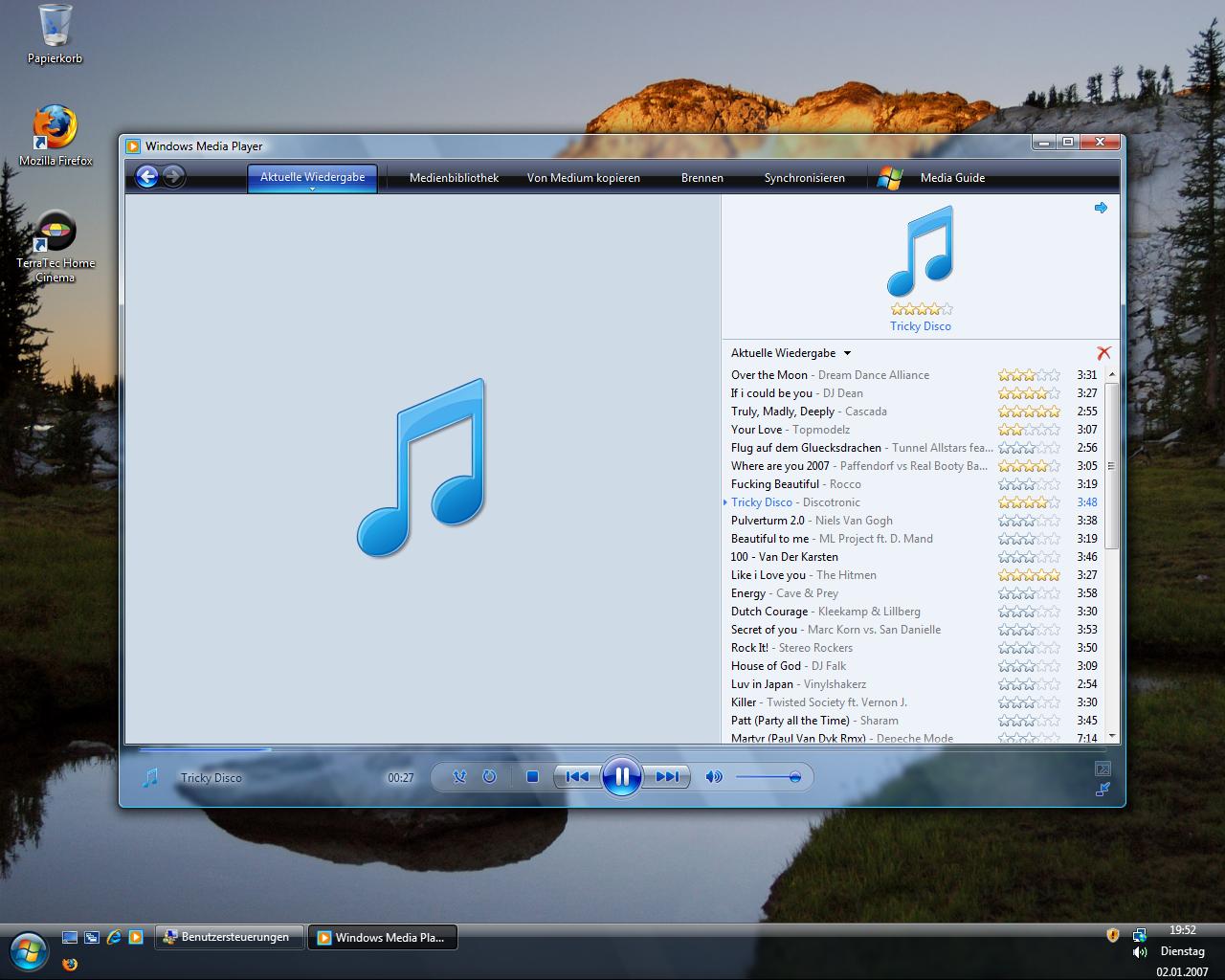Image resolution: width=1225 pixels, height=980 pixels.
Task: Click the Windows logo next to Media Guide
Action: pyautogui.click(x=890, y=178)
